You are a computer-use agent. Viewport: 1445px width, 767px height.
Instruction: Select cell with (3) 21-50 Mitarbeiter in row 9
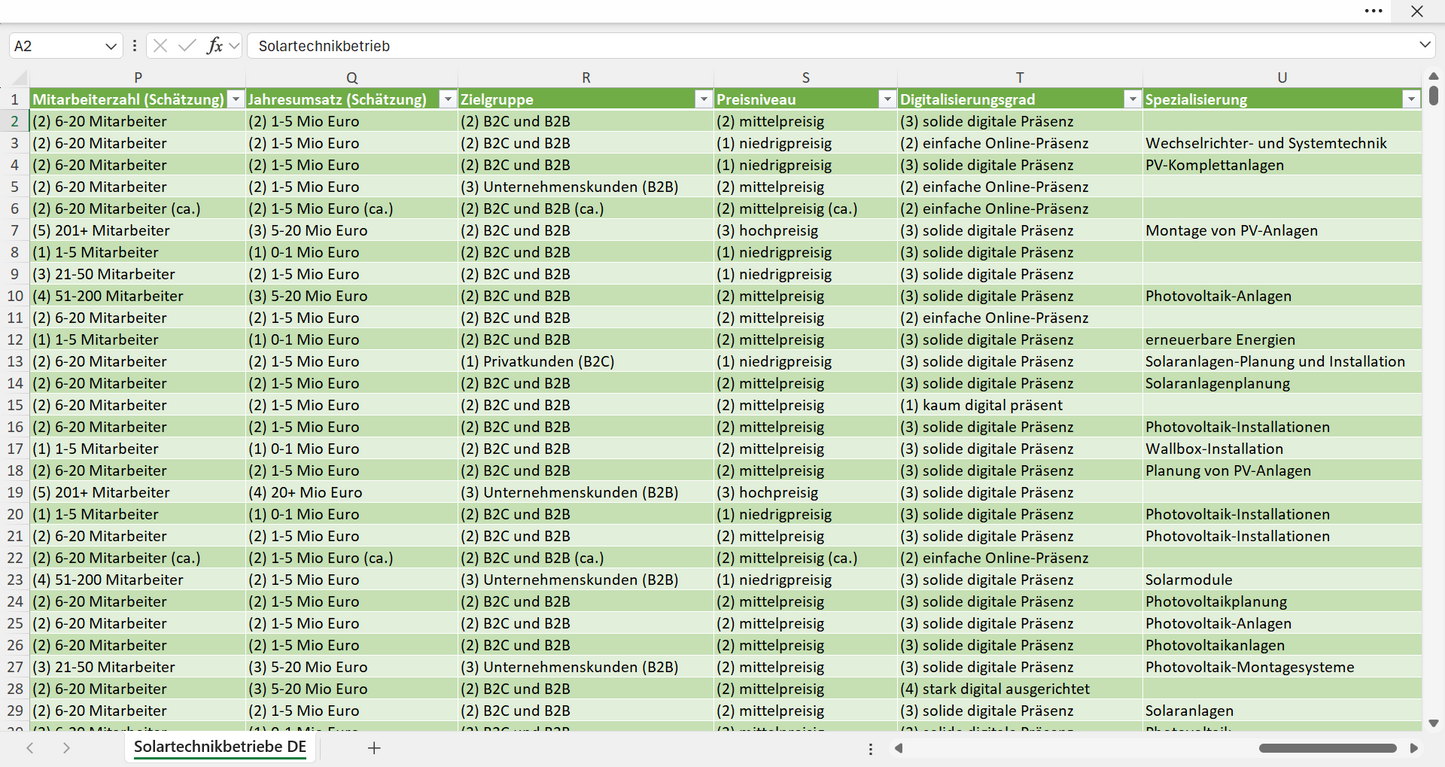tap(138, 274)
